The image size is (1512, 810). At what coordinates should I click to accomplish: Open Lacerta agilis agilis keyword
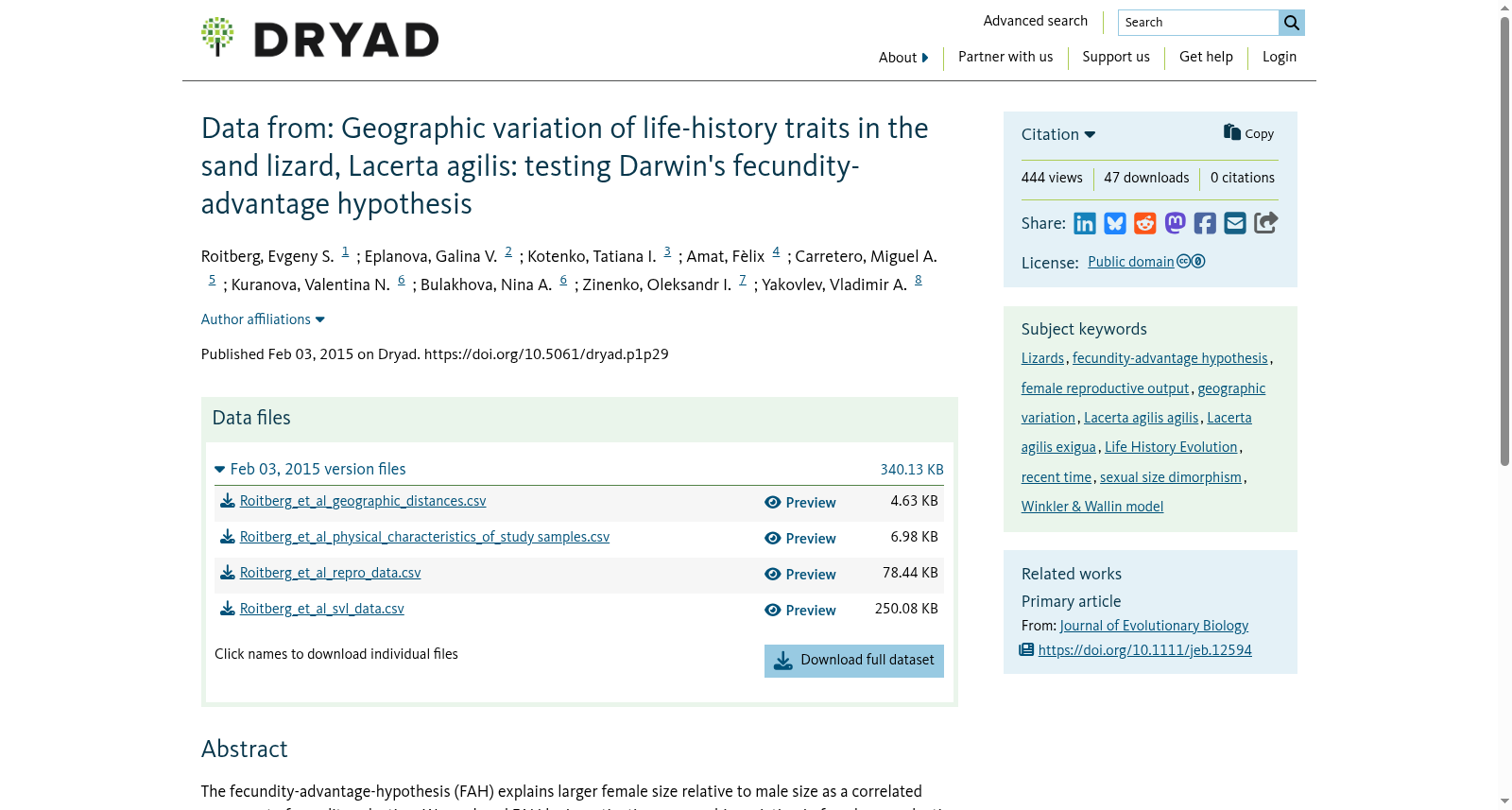[x=1141, y=418]
